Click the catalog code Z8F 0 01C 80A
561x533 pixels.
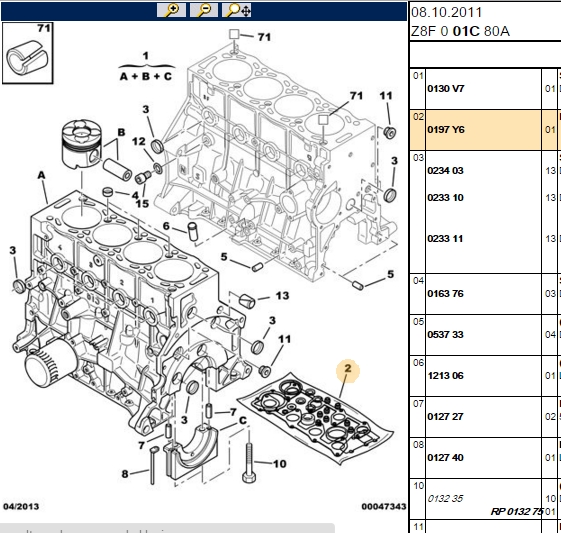tap(460, 31)
